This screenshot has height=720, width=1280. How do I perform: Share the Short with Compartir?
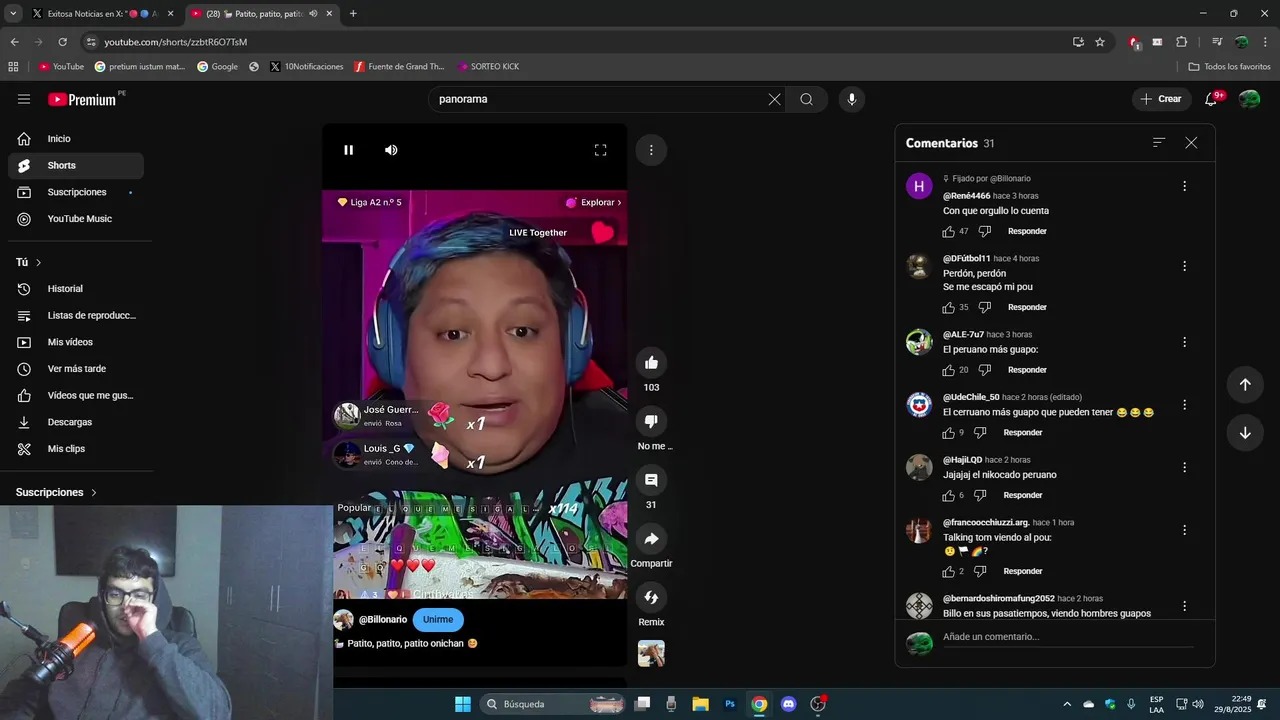point(651,539)
